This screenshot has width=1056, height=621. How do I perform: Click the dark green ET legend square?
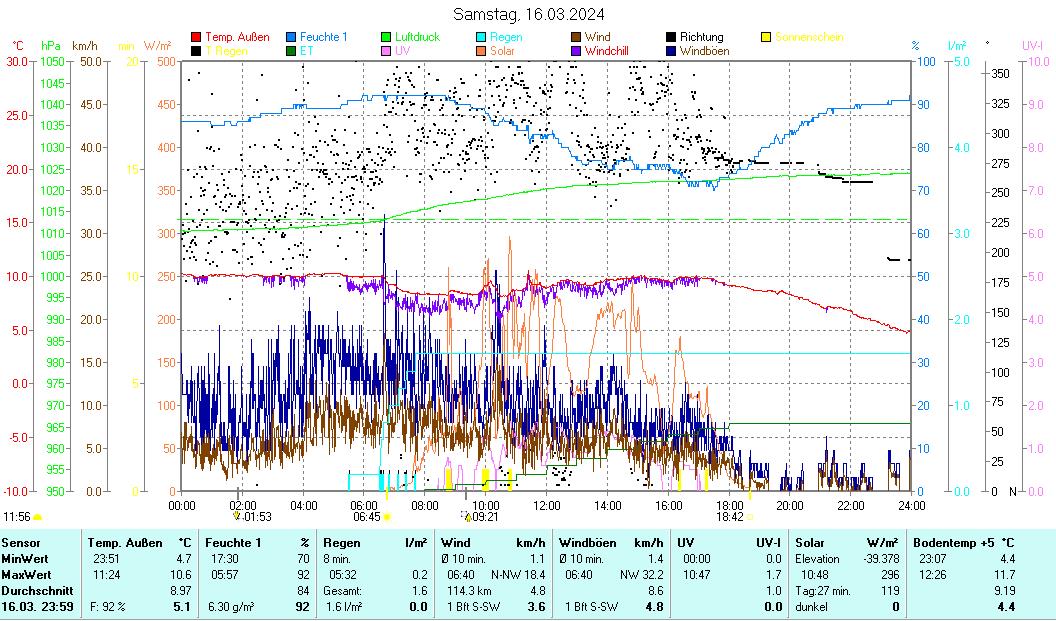(291, 50)
